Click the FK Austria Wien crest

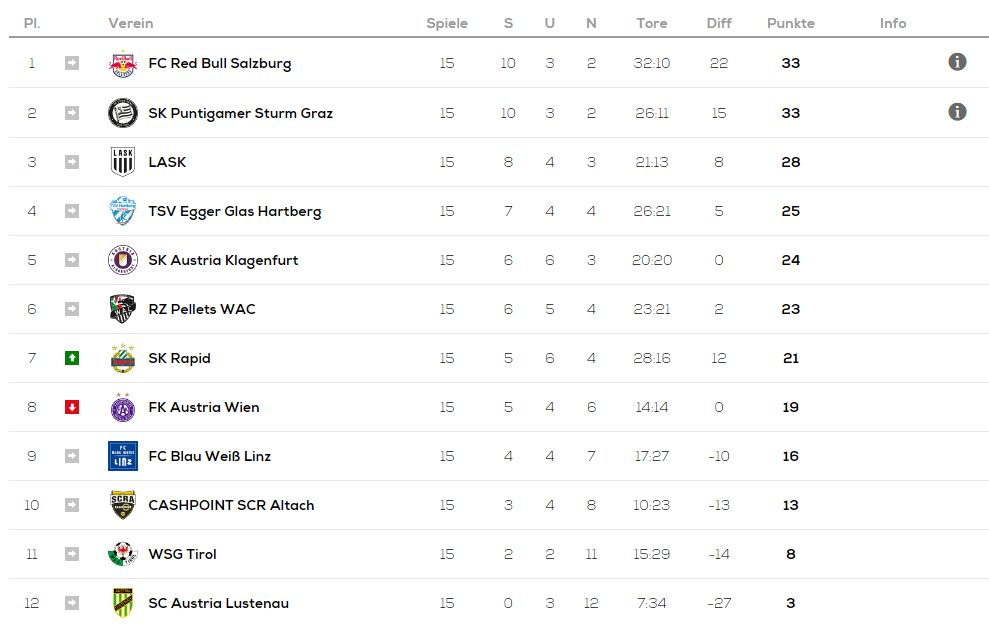[122, 407]
